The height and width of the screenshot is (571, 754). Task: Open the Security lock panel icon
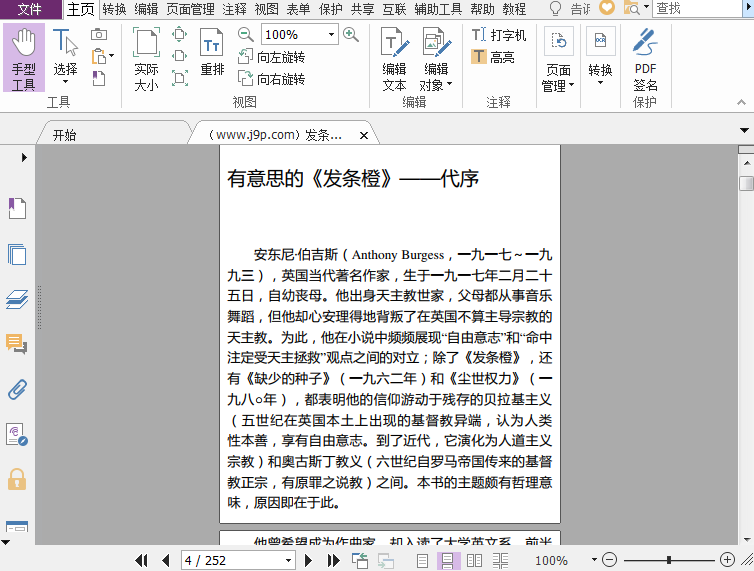click(17, 479)
